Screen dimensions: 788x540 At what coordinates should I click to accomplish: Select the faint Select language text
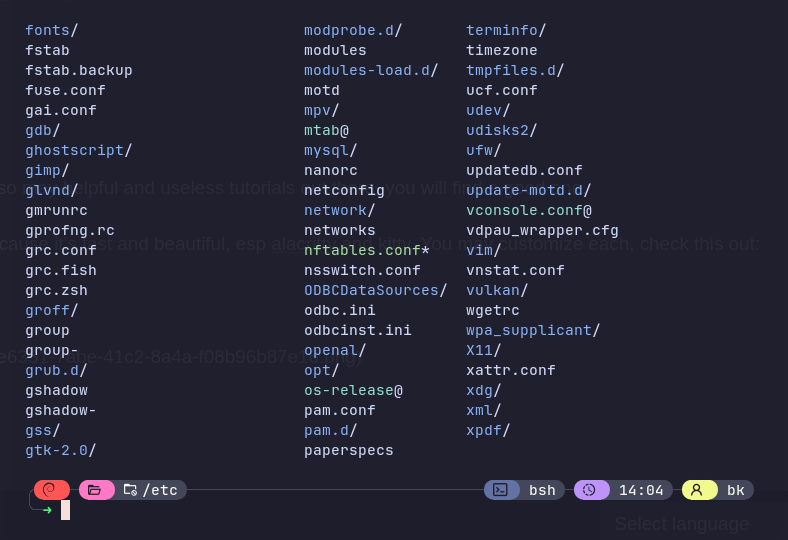pos(681,524)
